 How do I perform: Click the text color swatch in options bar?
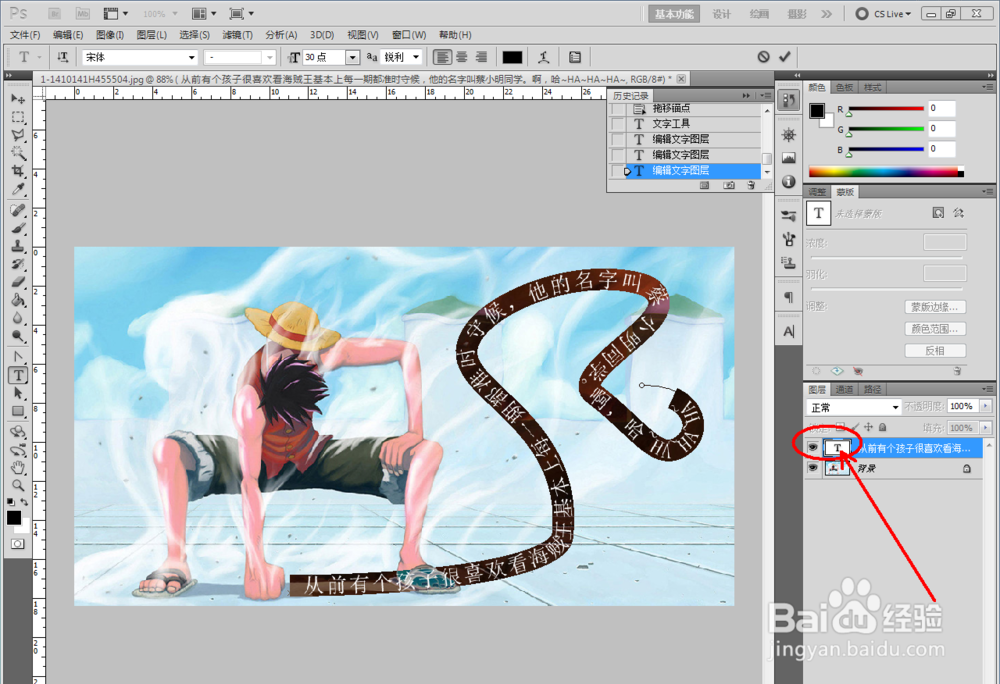(x=512, y=57)
